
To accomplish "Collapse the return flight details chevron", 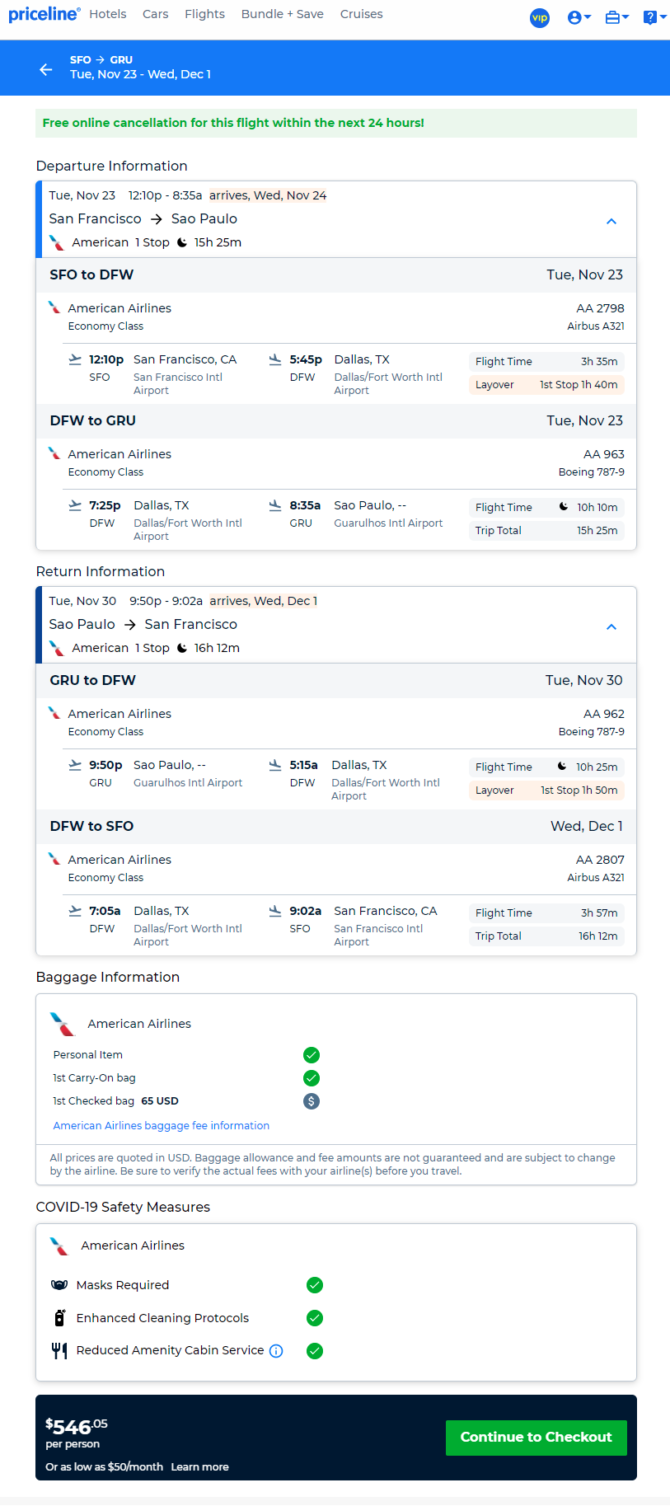I will point(612,627).
